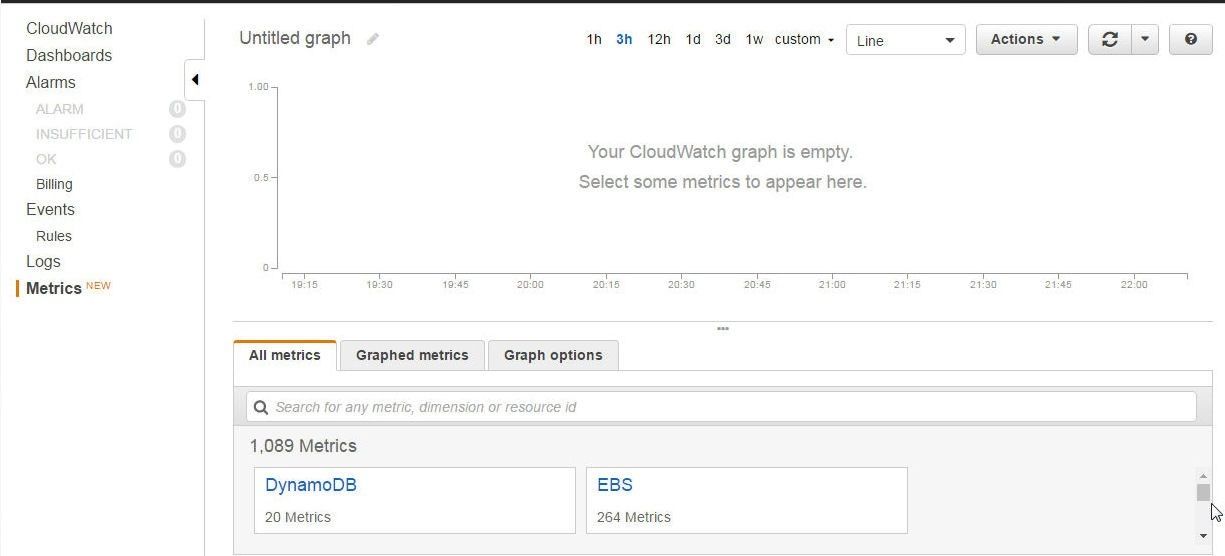The image size is (1225, 556).
Task: Open custom time range dropdown
Action: point(804,39)
